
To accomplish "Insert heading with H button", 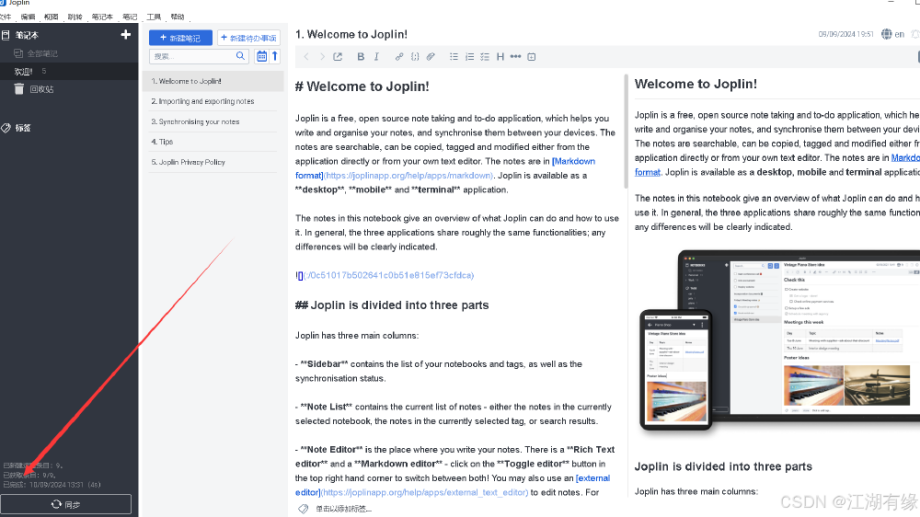I will coord(500,57).
